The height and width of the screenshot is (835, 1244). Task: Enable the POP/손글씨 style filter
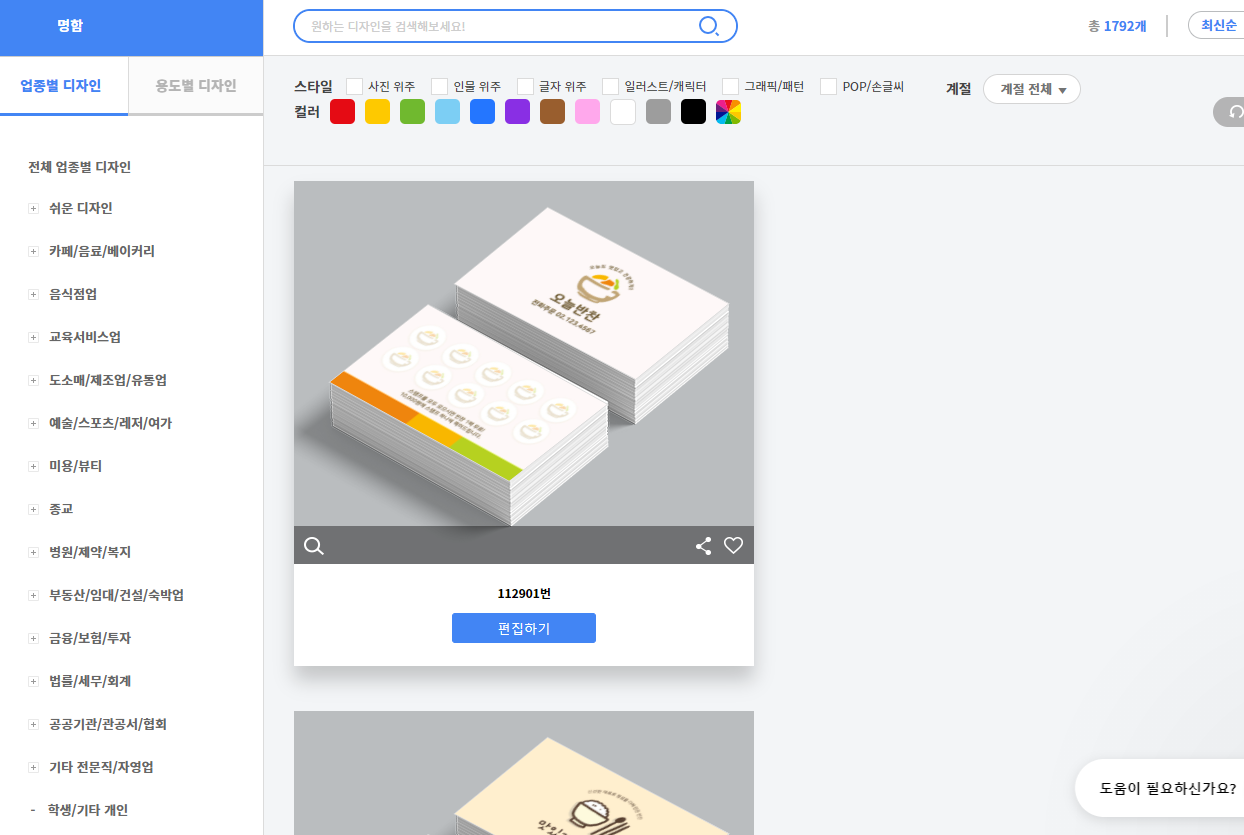pos(828,87)
